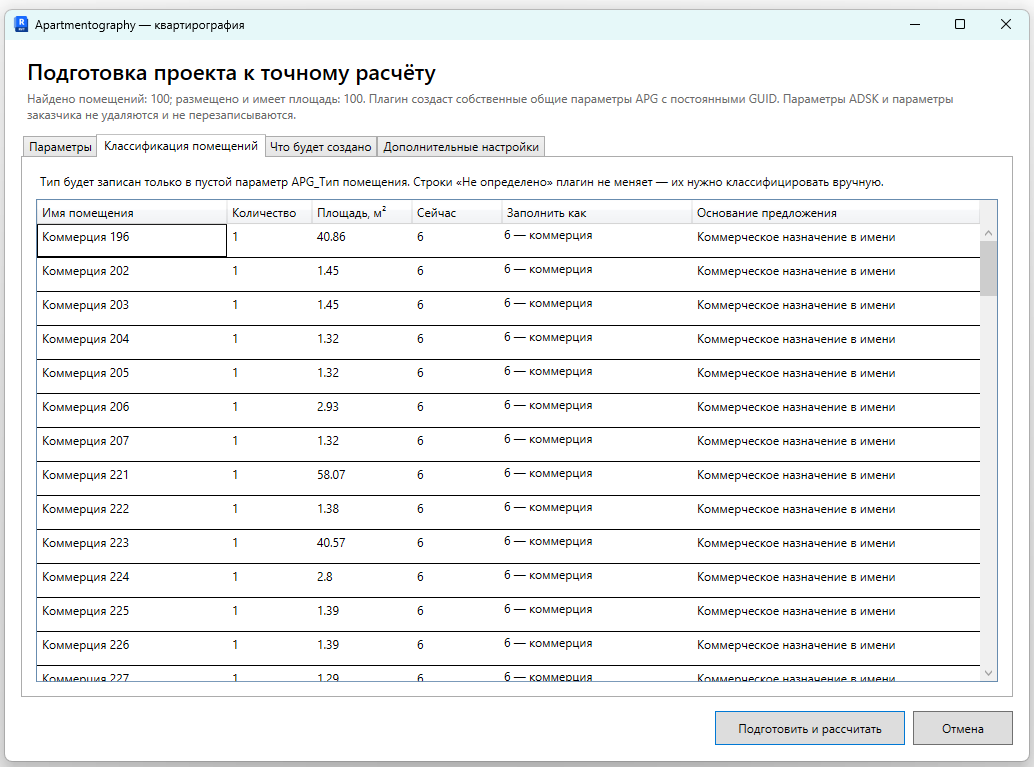This screenshot has width=1034, height=767.
Task: Close the Apartmentography window
Action: point(1006,24)
